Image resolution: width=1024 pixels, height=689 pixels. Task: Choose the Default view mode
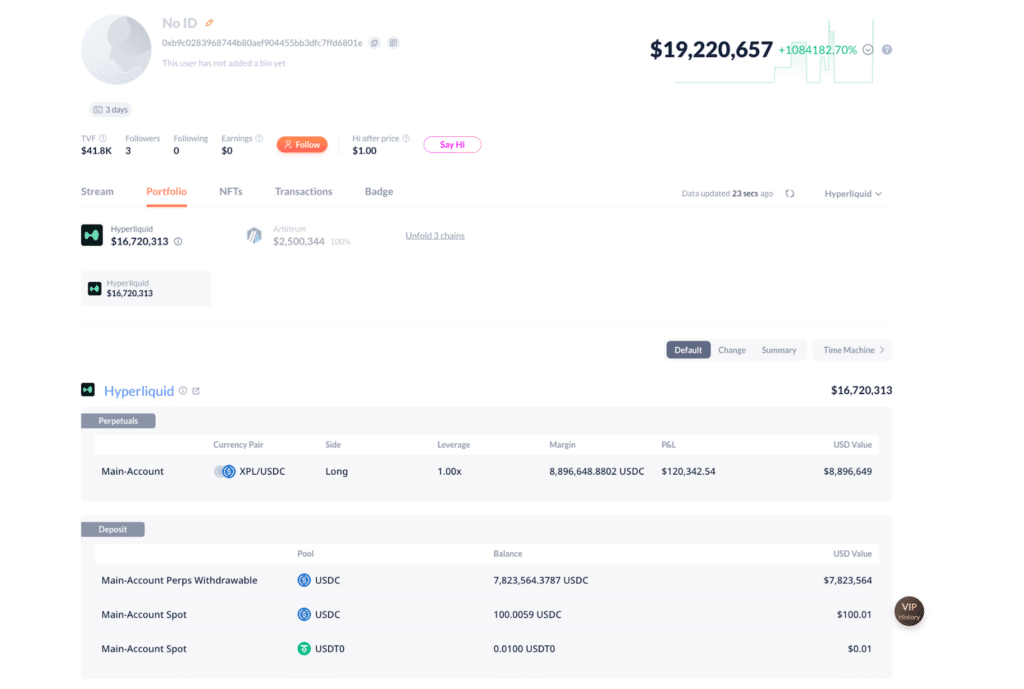coord(688,350)
